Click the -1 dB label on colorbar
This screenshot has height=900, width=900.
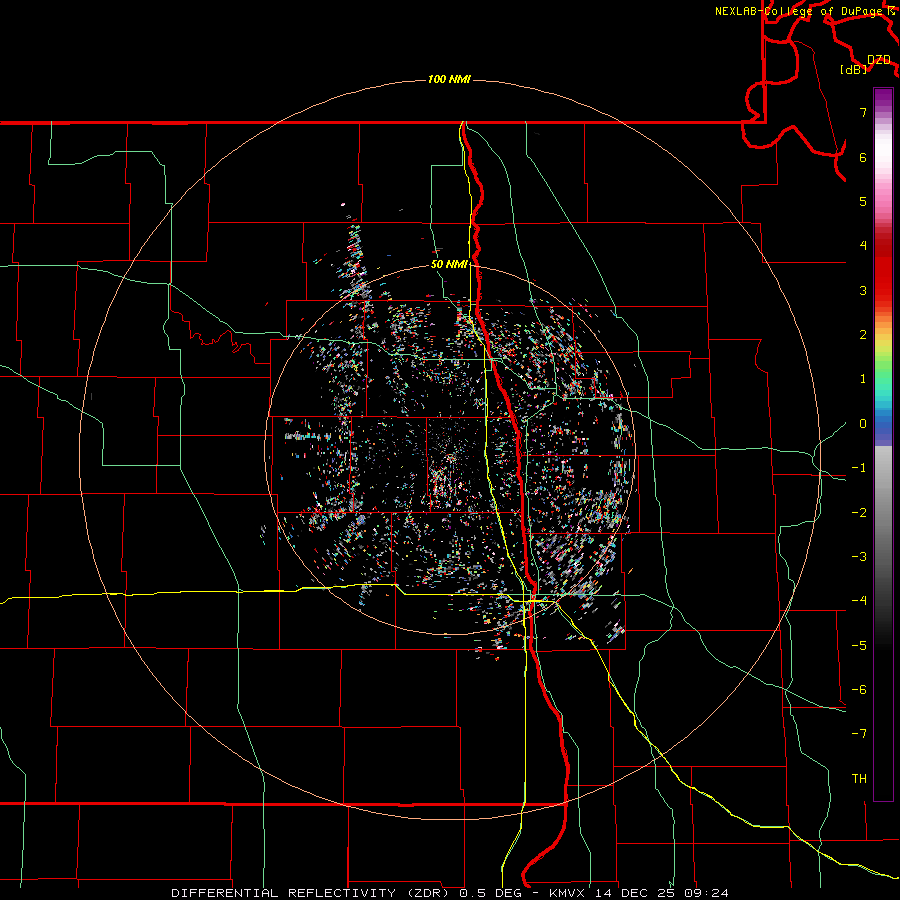pyautogui.click(x=859, y=468)
